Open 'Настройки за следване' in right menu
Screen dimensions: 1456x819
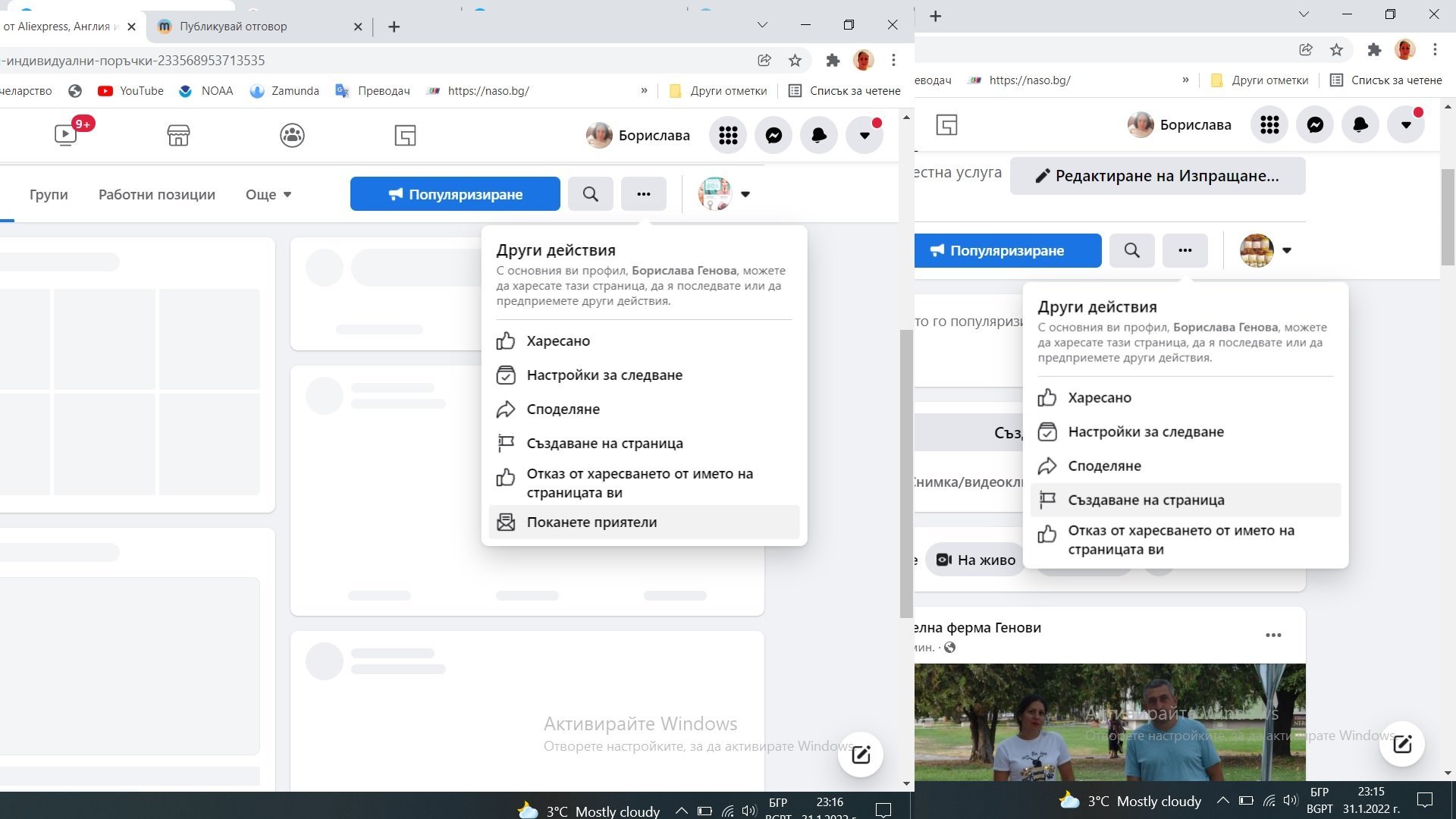pyautogui.click(x=1145, y=432)
